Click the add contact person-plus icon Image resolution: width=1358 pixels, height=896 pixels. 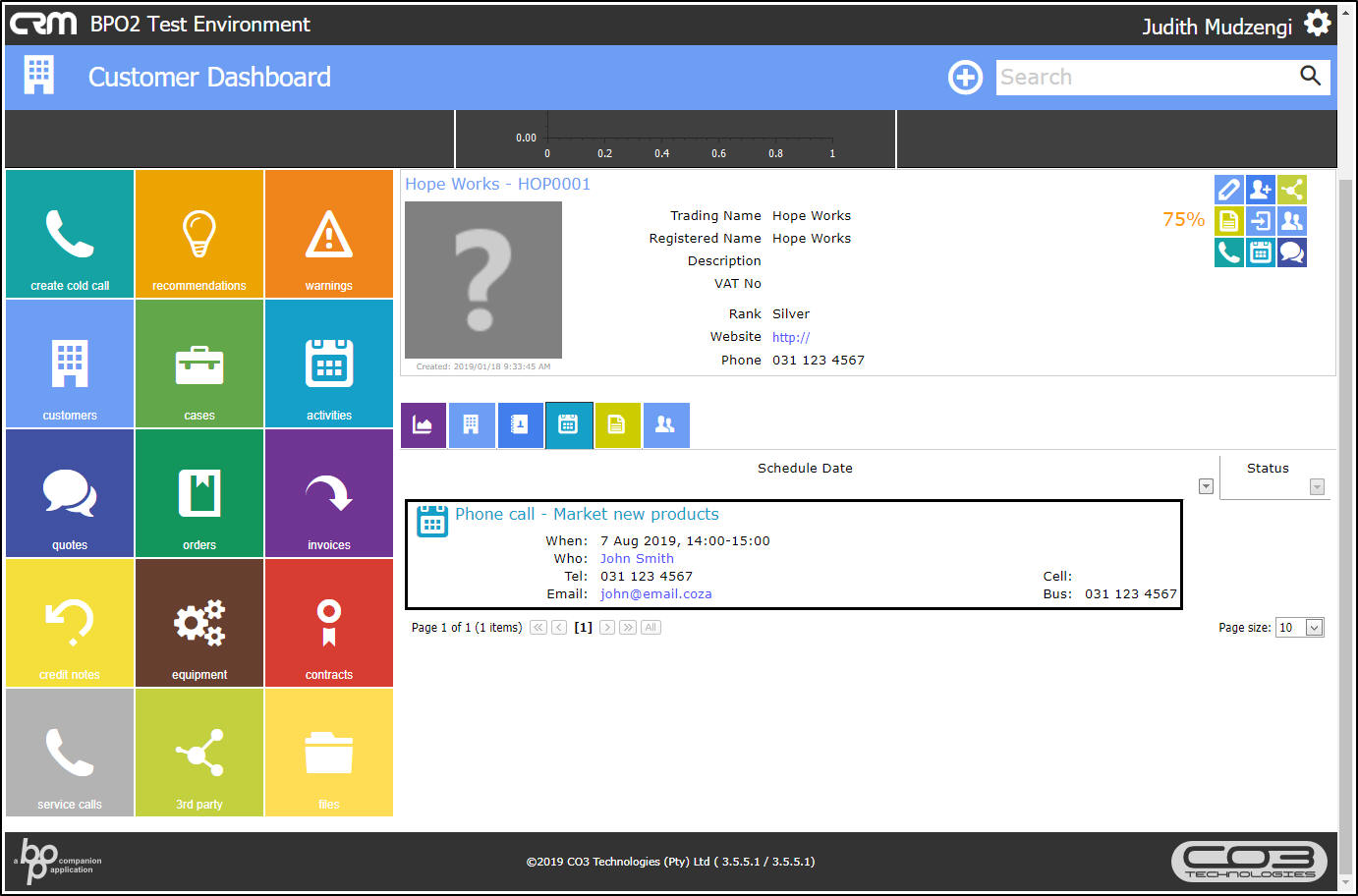pos(1261,189)
